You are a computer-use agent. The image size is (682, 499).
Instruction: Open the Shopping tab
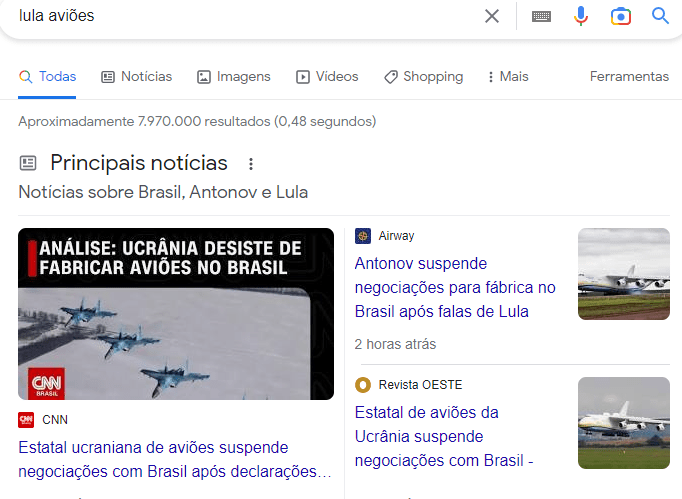[x=424, y=77]
